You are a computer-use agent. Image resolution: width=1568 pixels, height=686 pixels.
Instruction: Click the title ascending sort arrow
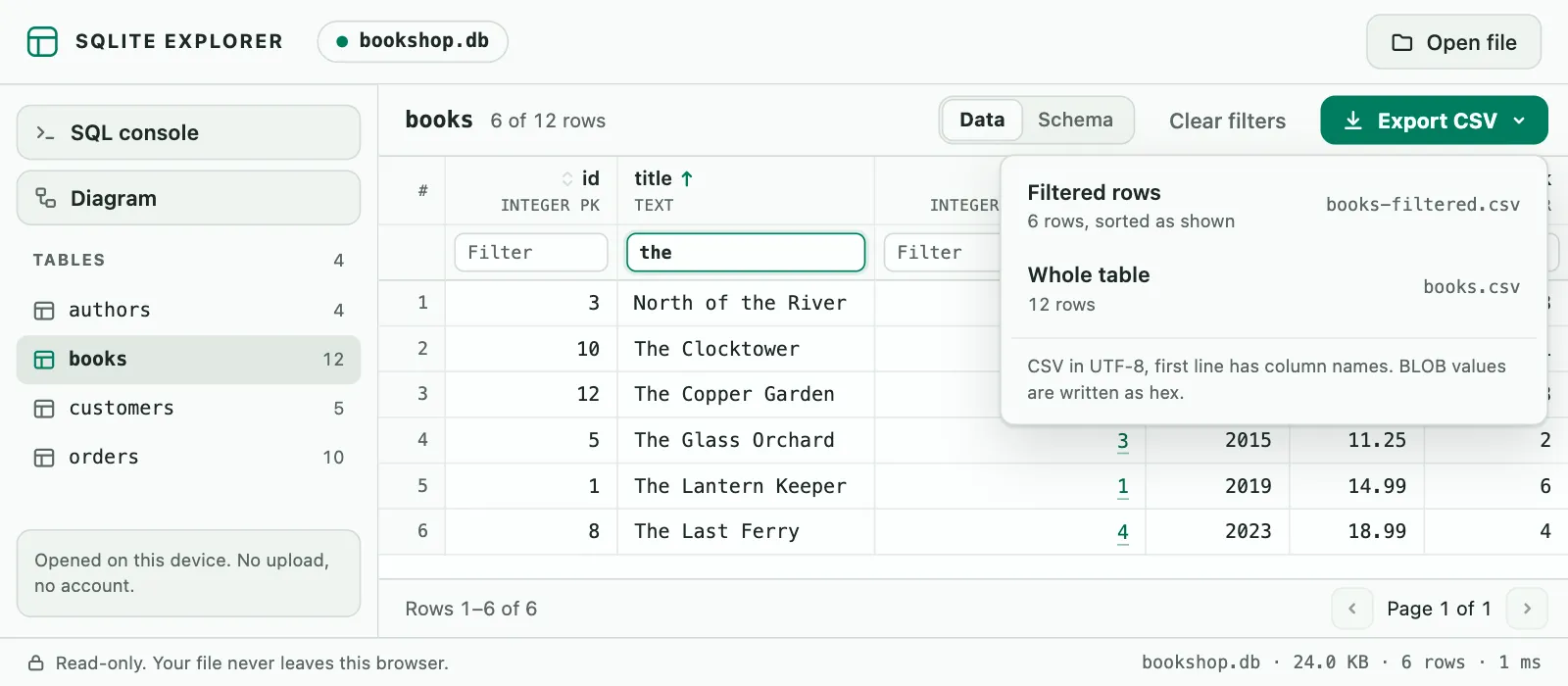(687, 178)
